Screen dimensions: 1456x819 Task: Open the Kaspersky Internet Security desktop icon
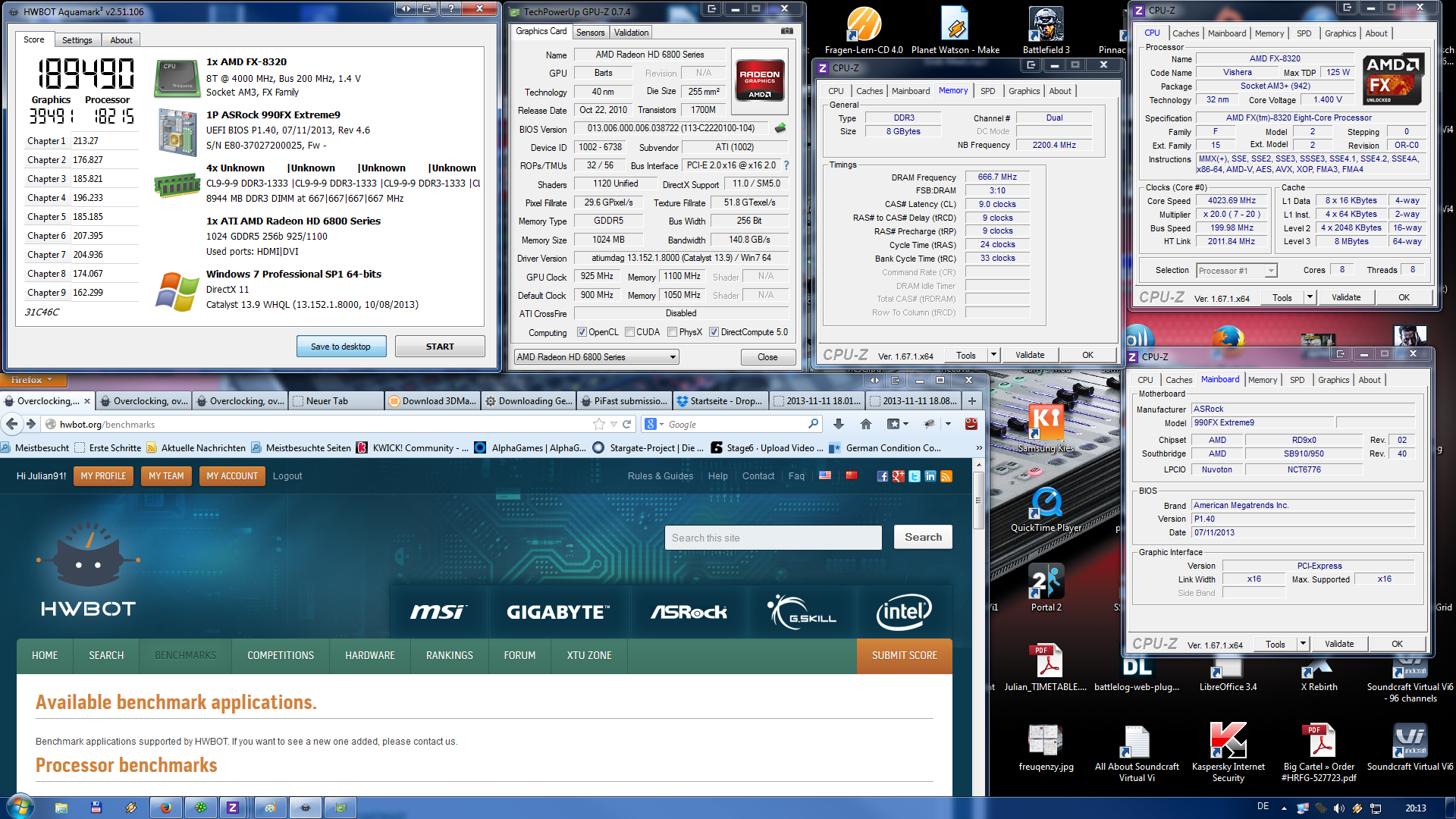point(1228,751)
